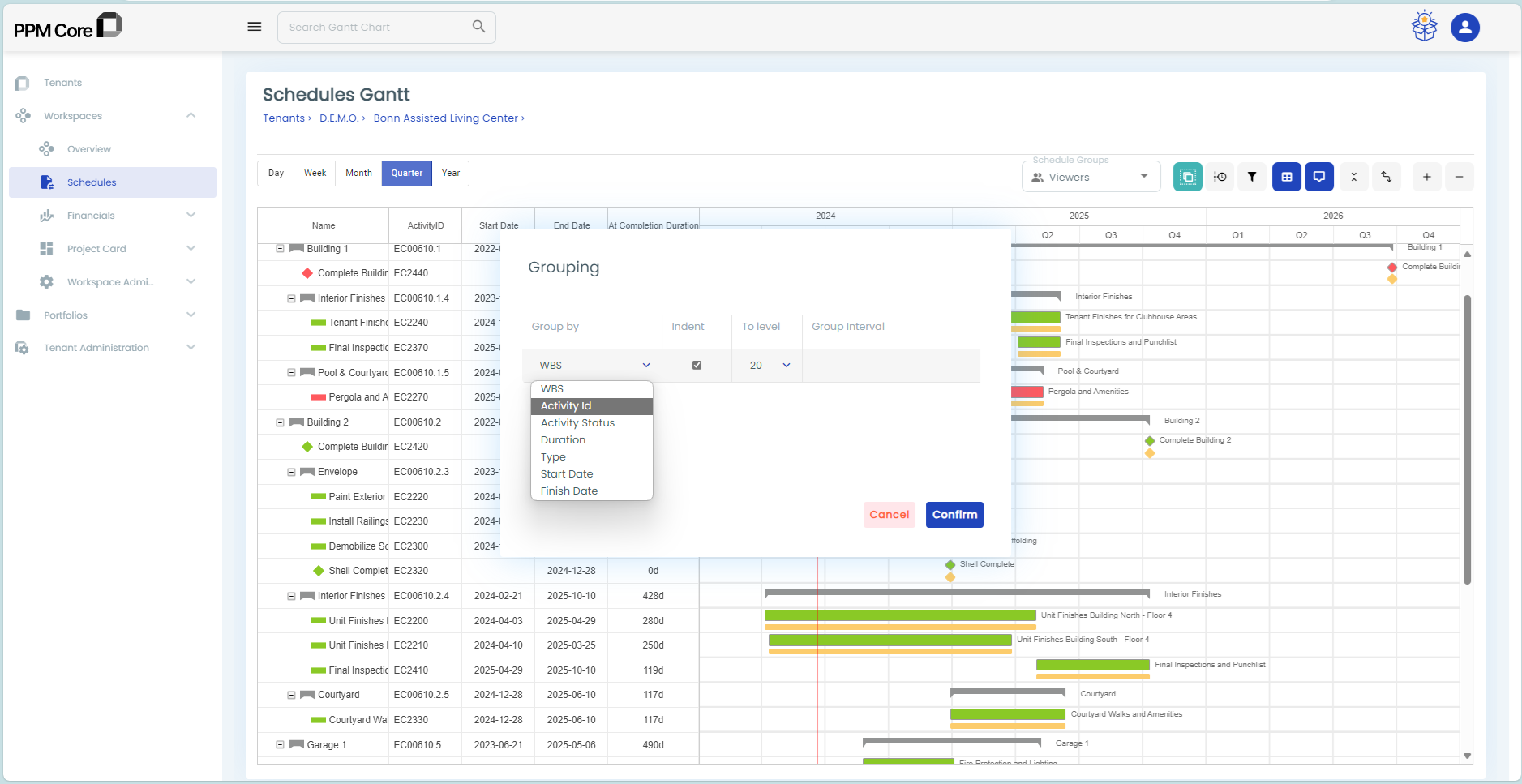Switch to the Quarter view tab

point(406,173)
